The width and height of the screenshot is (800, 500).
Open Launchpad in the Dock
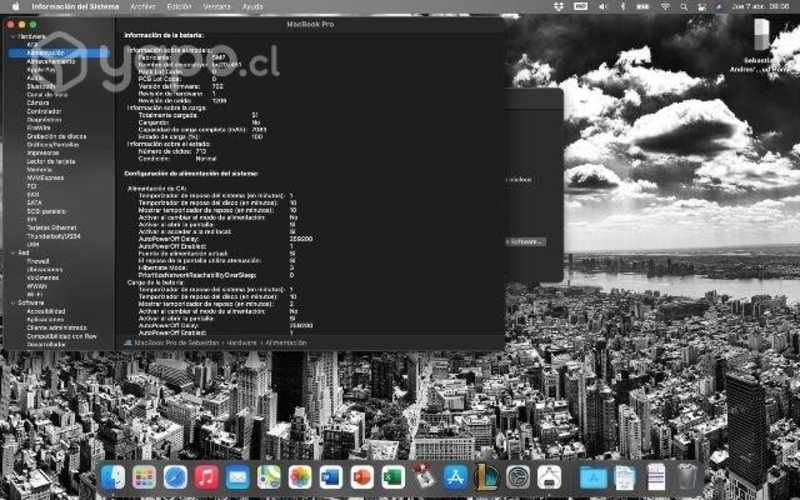144,478
